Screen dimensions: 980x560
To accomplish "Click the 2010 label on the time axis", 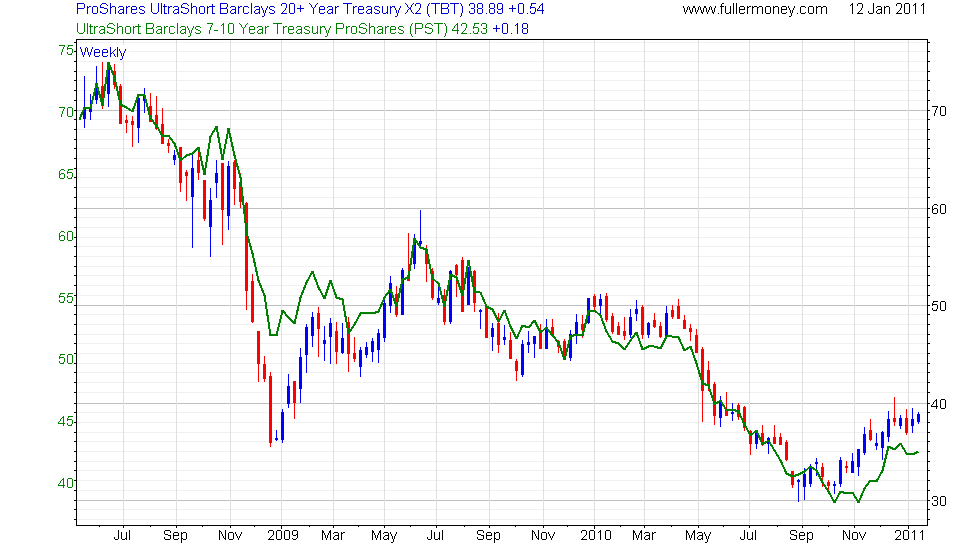I will (x=596, y=535).
